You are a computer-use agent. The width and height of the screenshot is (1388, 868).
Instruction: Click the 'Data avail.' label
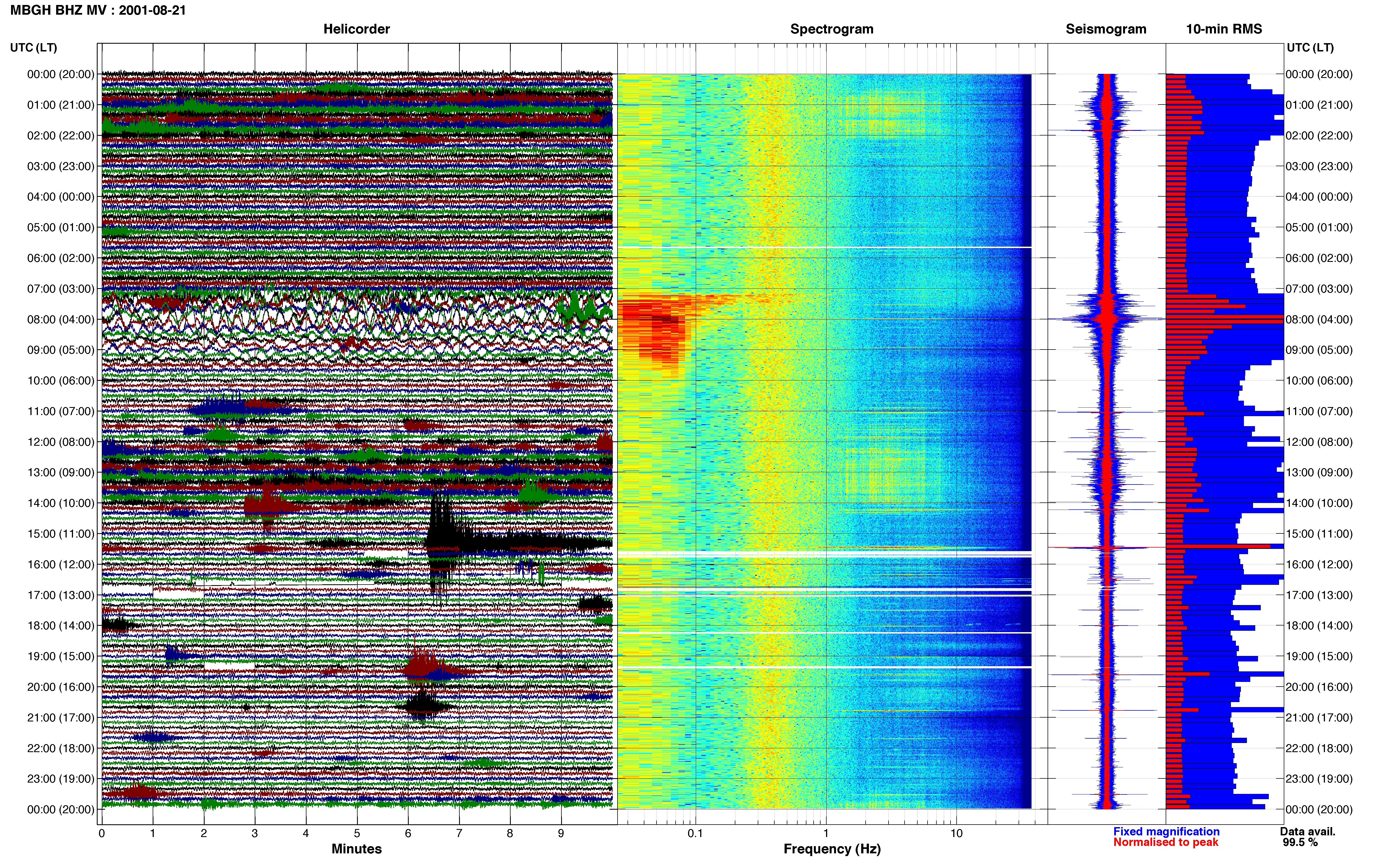click(1308, 831)
